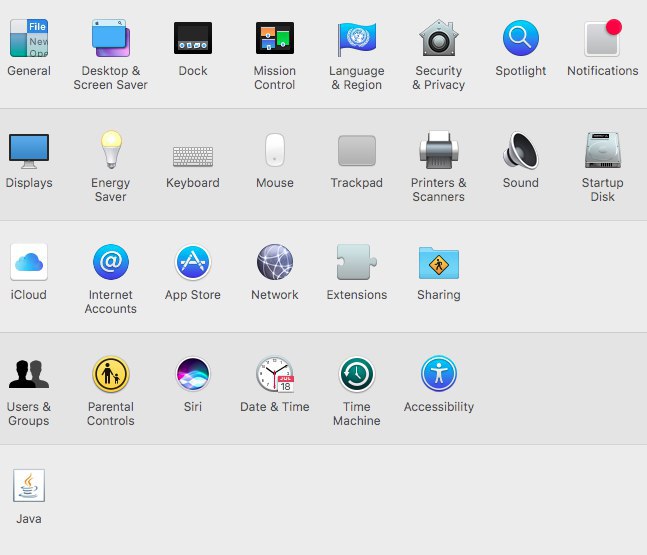The image size is (647, 555).
Task: Open Mission Control preferences
Action: (275, 38)
